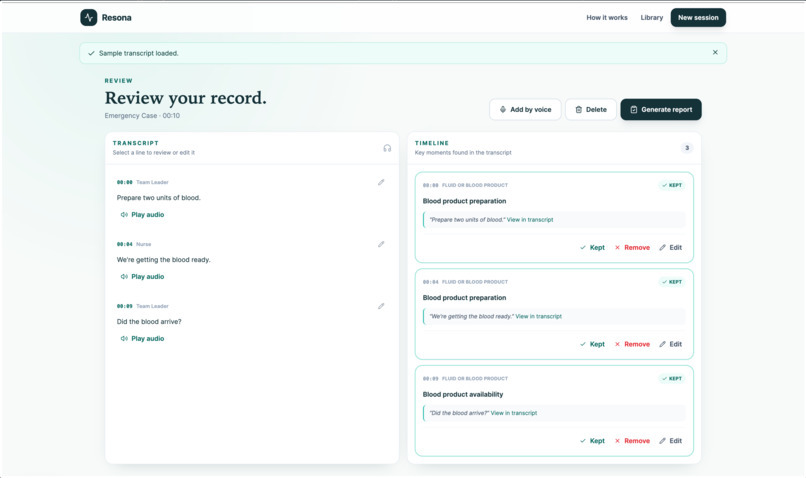This screenshot has height=478, width=806.
Task: Edit the 00:00 Blood product preparation card
Action: coord(670,248)
